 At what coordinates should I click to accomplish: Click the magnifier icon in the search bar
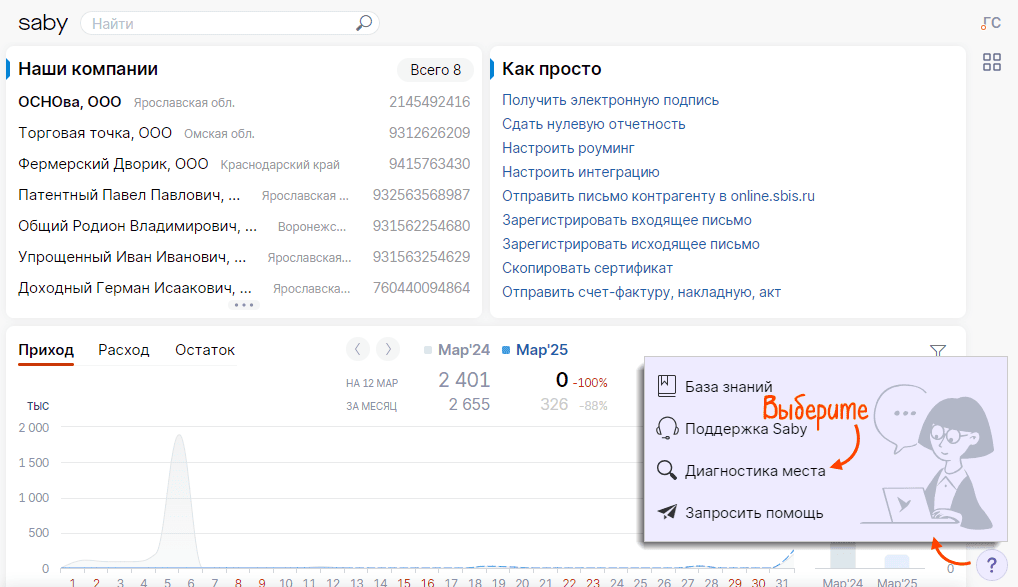(x=364, y=23)
